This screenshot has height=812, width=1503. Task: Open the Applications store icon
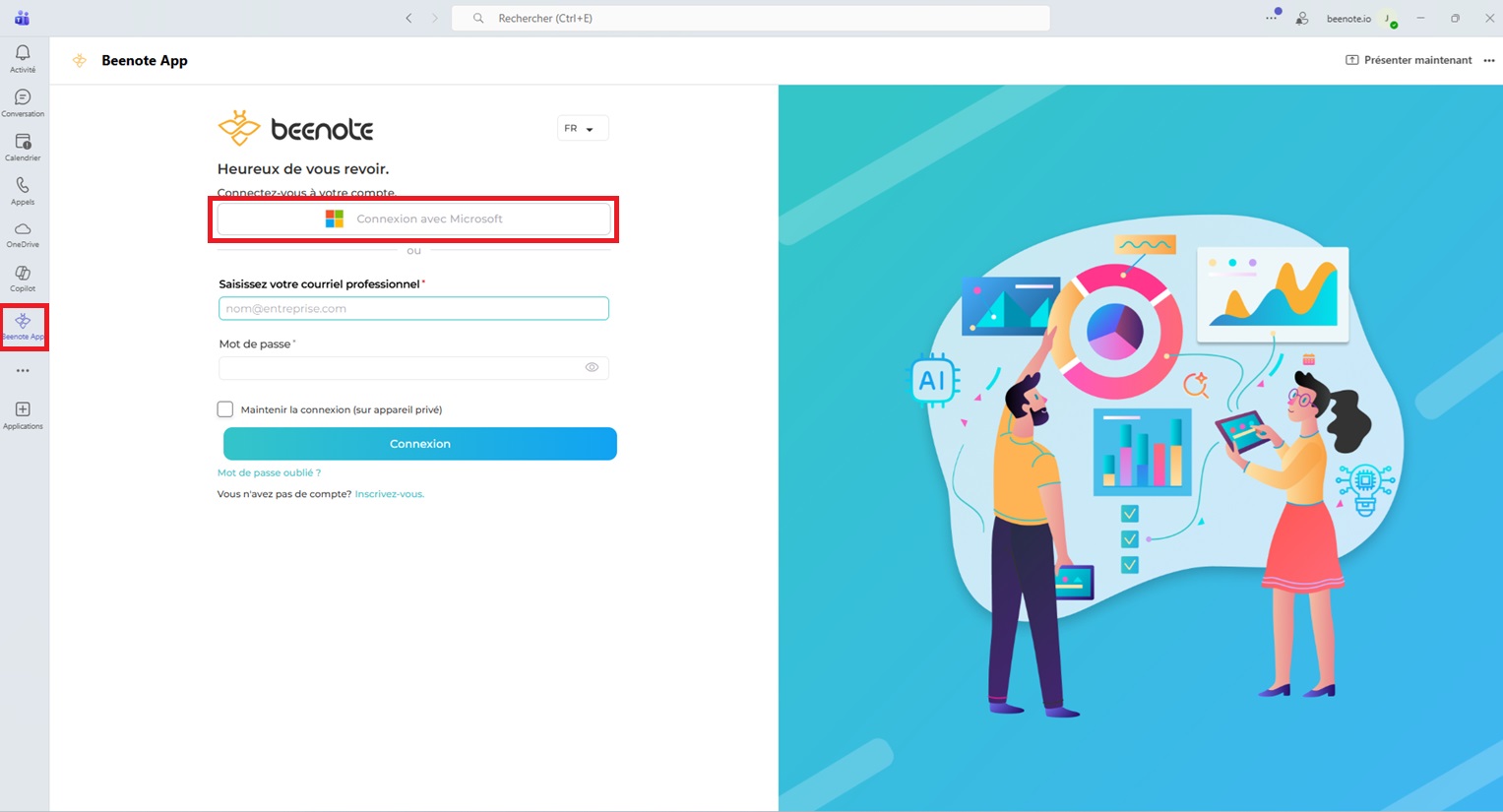[x=23, y=414]
